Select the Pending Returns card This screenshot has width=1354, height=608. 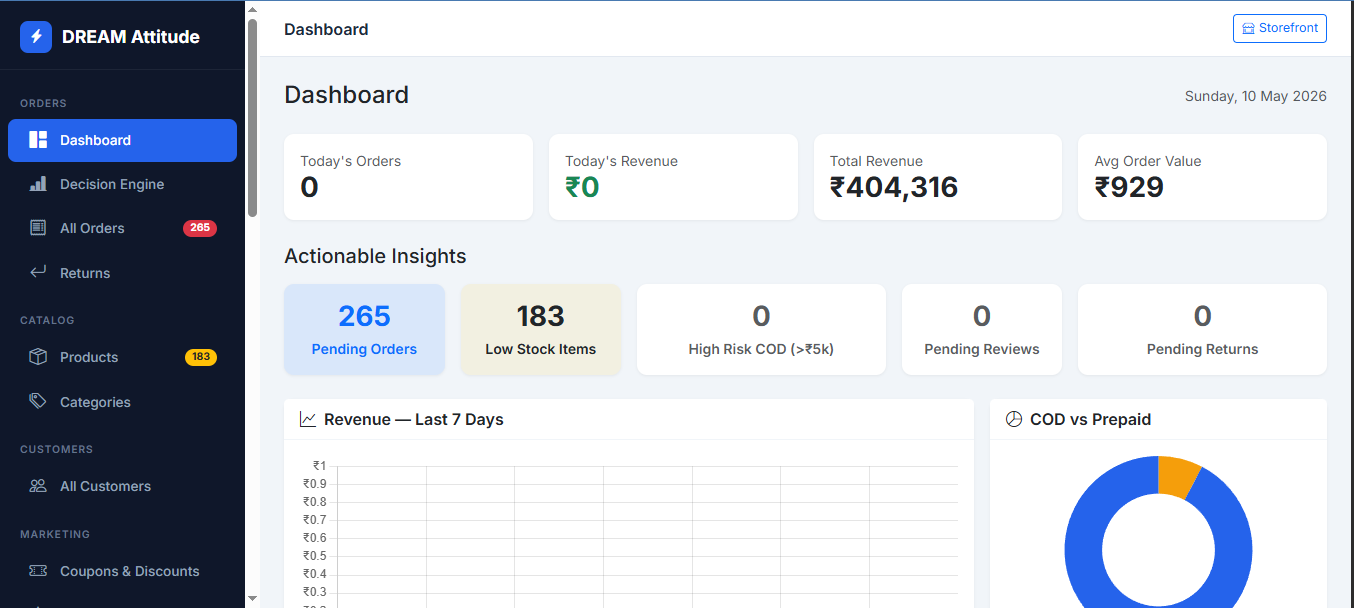(1202, 330)
